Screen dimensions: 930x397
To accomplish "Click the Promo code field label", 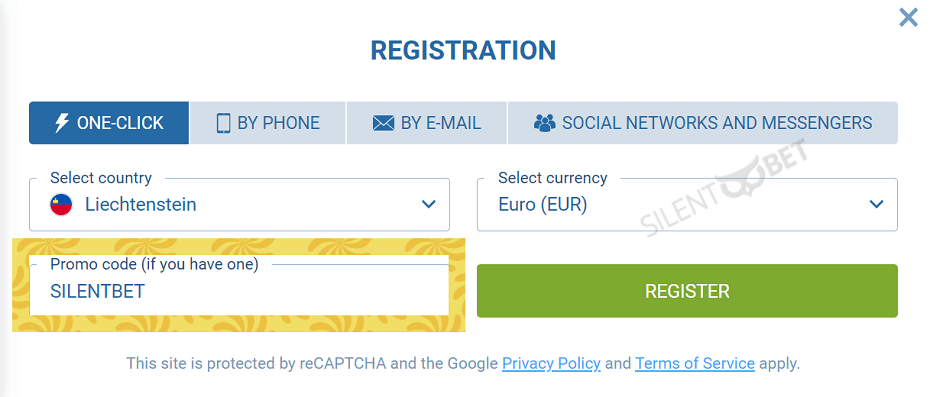I will point(154,265).
